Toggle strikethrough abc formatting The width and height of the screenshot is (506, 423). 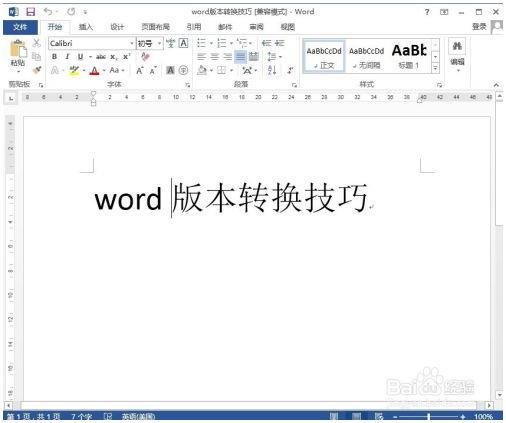101,57
